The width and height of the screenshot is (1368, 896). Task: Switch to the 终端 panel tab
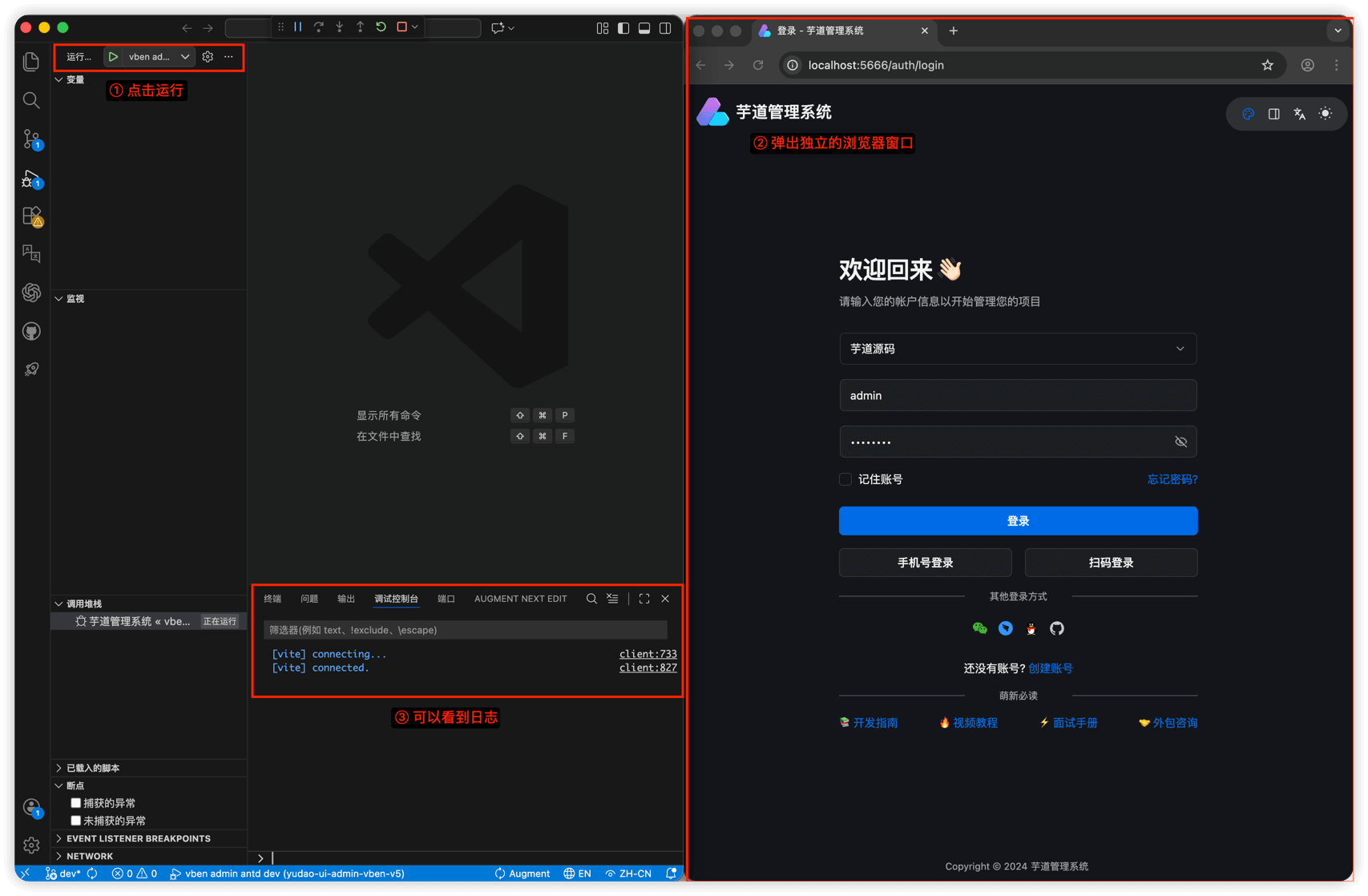pos(272,599)
